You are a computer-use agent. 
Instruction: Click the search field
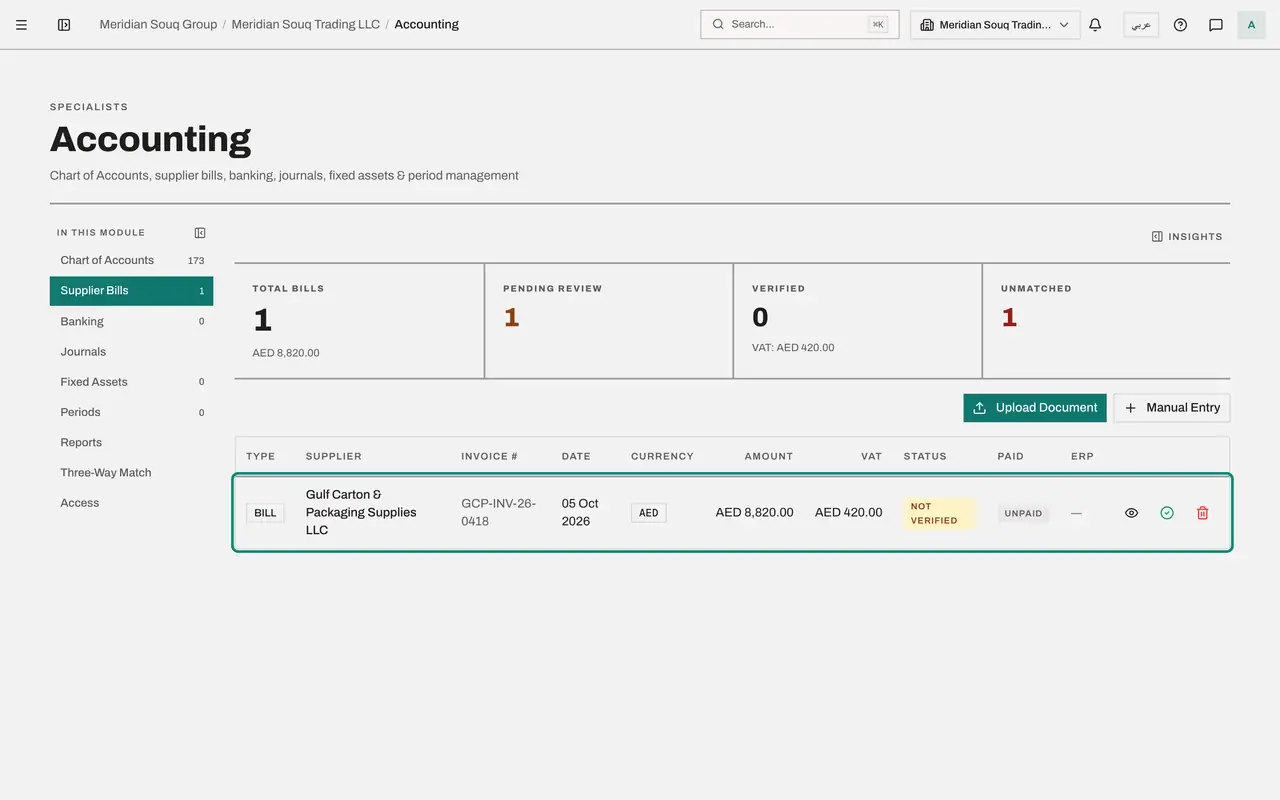[x=800, y=25]
